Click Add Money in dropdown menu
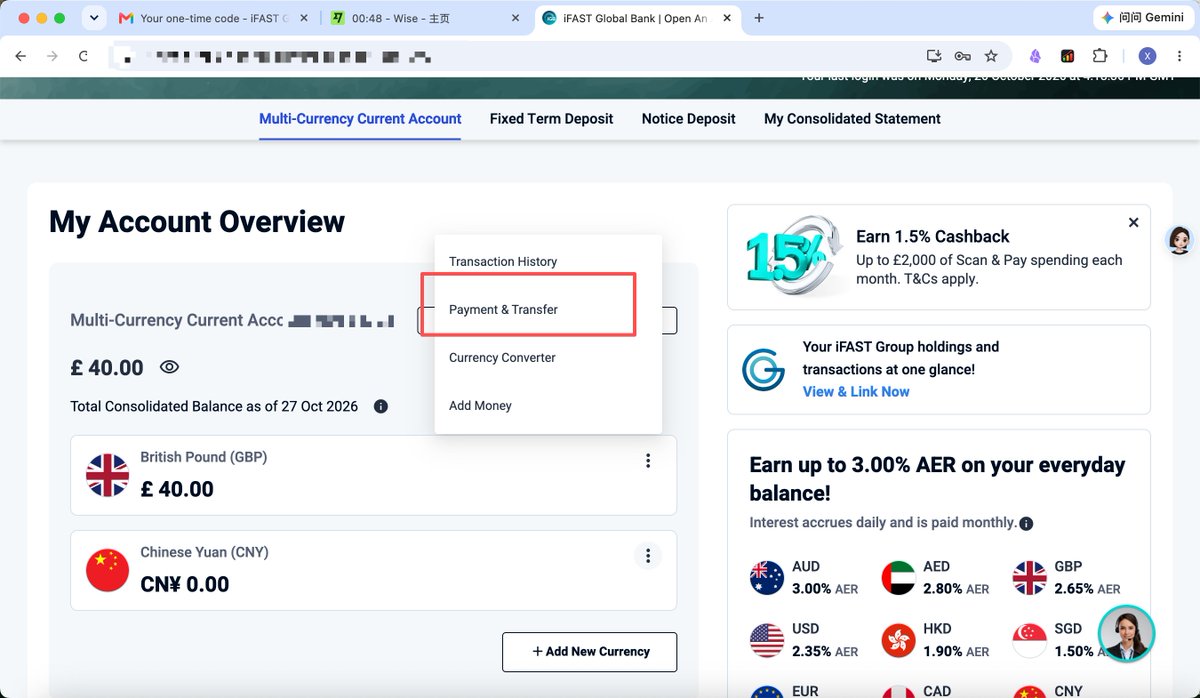The image size is (1200, 698). (480, 406)
